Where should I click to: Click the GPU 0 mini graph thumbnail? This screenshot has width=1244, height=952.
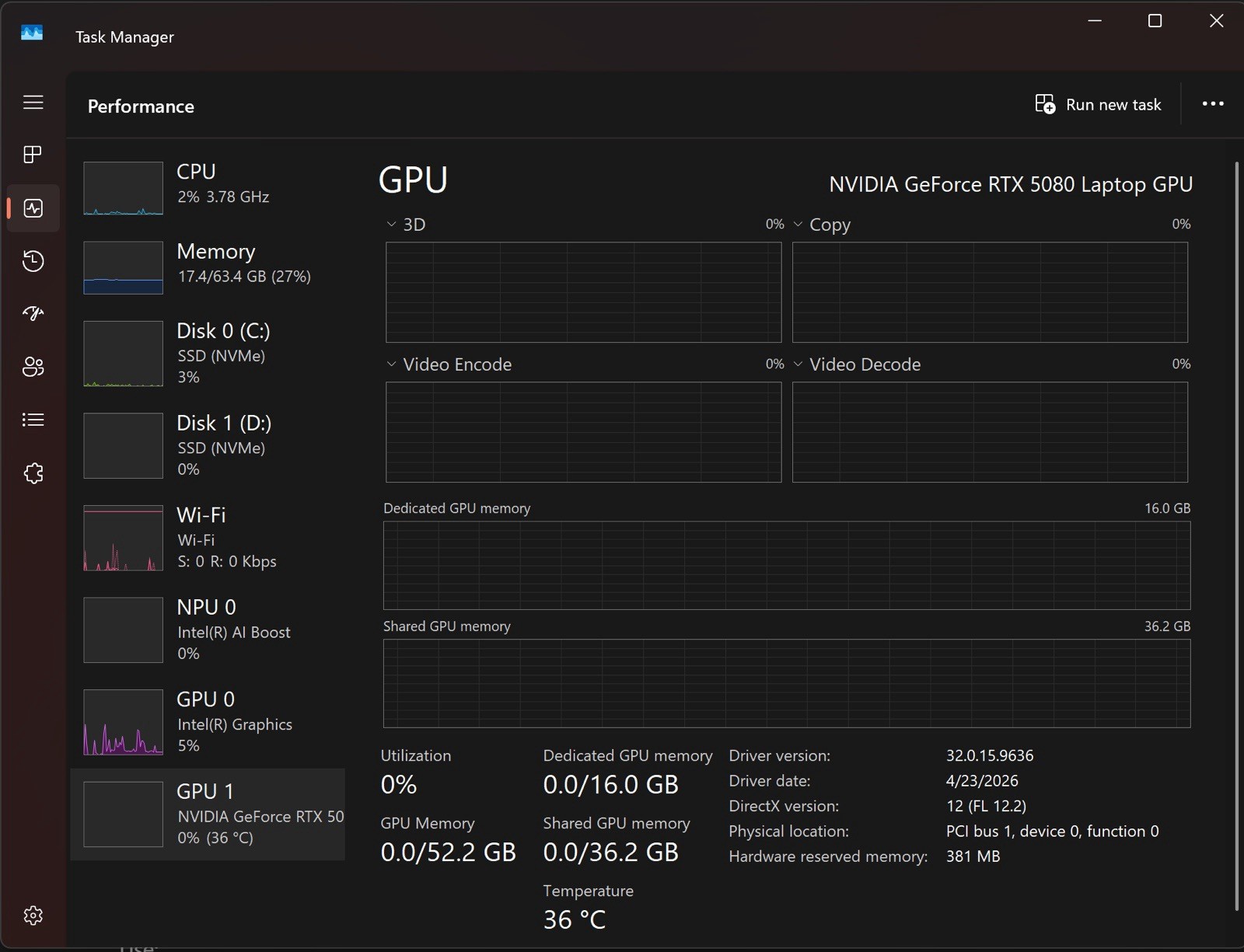[123, 722]
